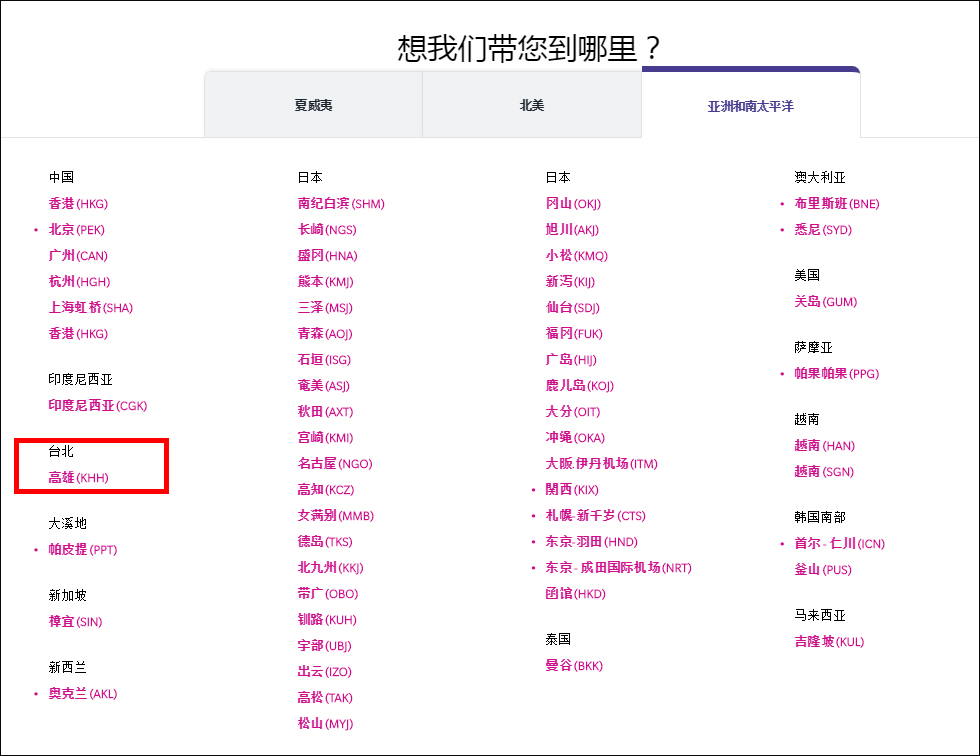
Task: Open 南纪白滨 (SHM) in Japan
Action: [338, 203]
